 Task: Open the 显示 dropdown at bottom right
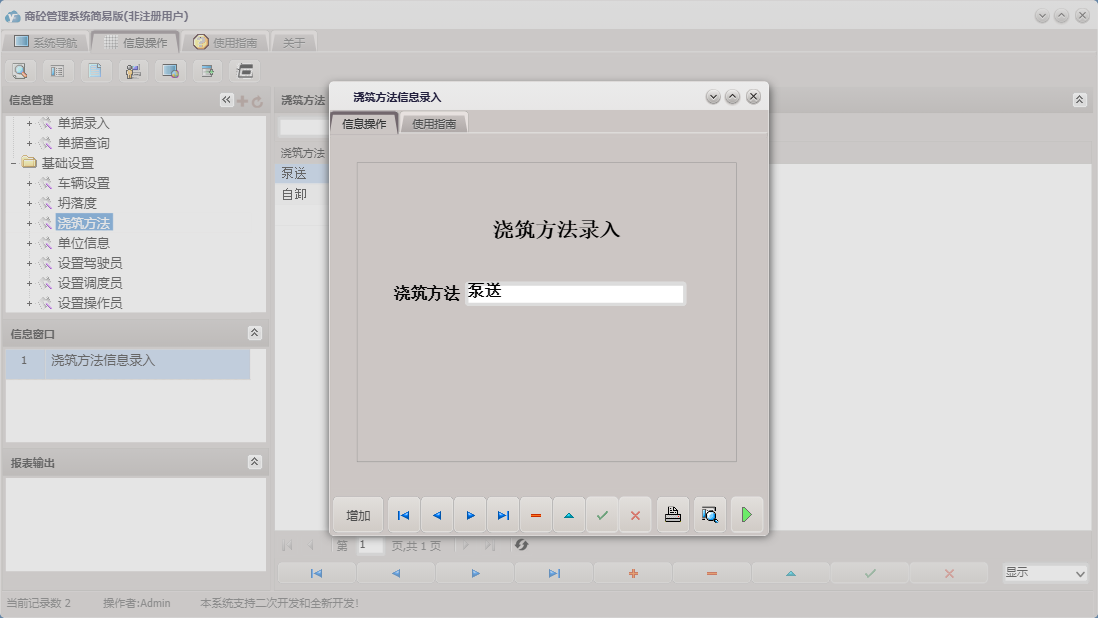tap(1078, 573)
